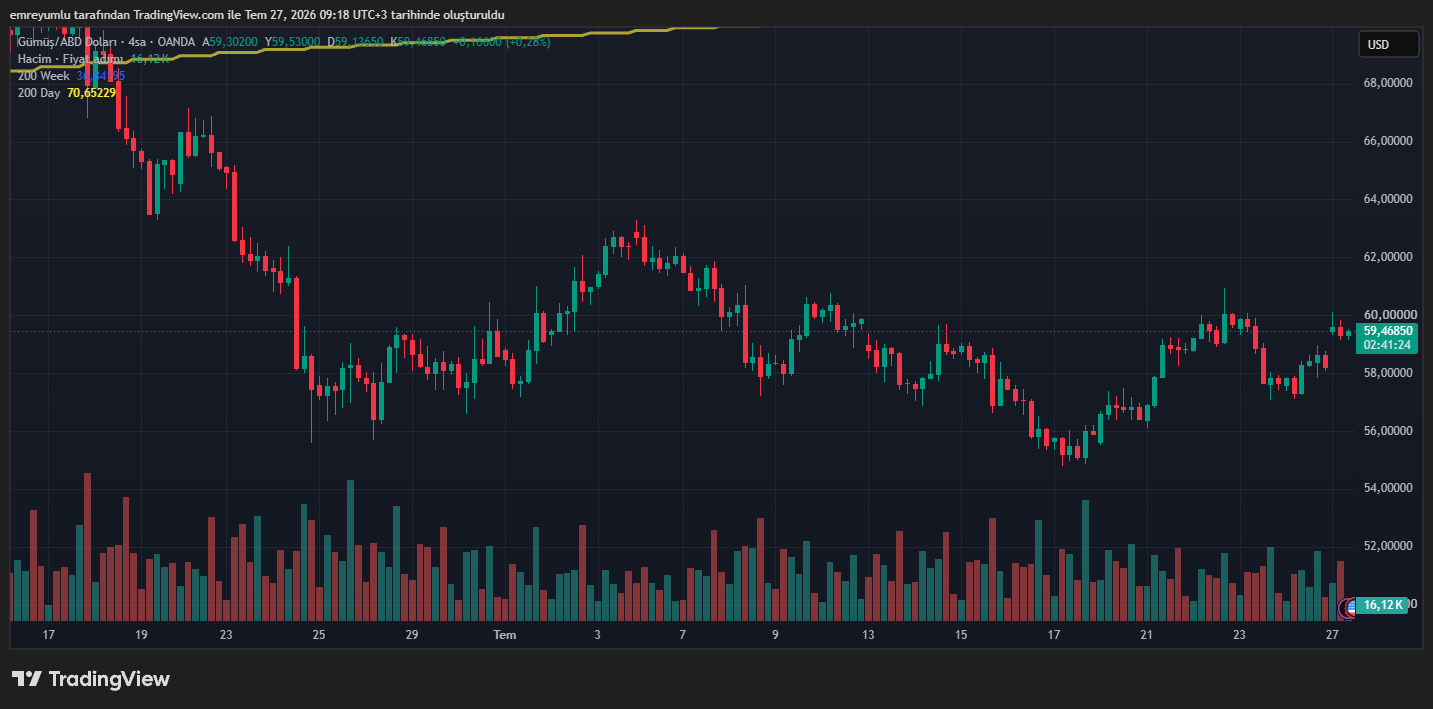
Task: Click the 58,00000 price axis label
Action: (x=1388, y=373)
